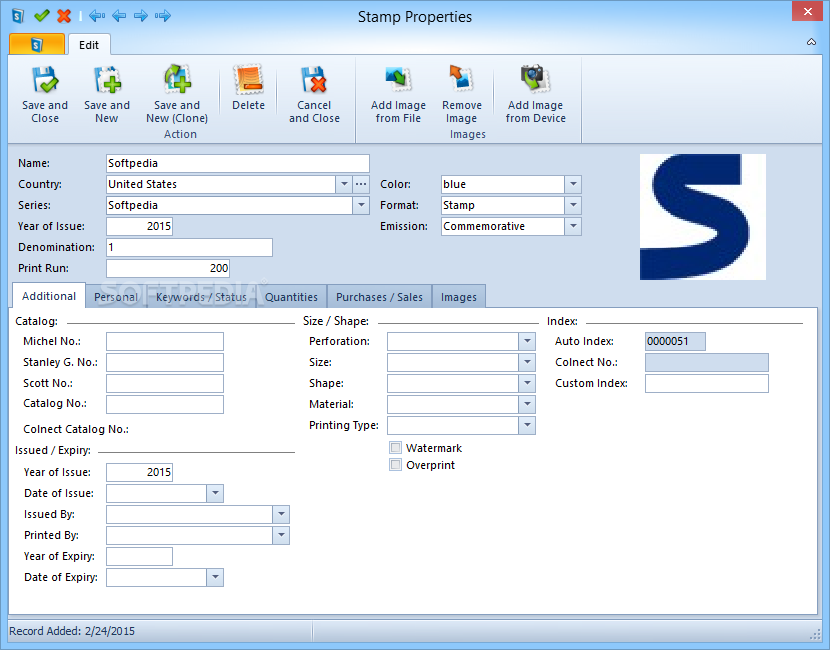Click the Michel No. input field
This screenshot has width=830, height=650.
(x=165, y=341)
